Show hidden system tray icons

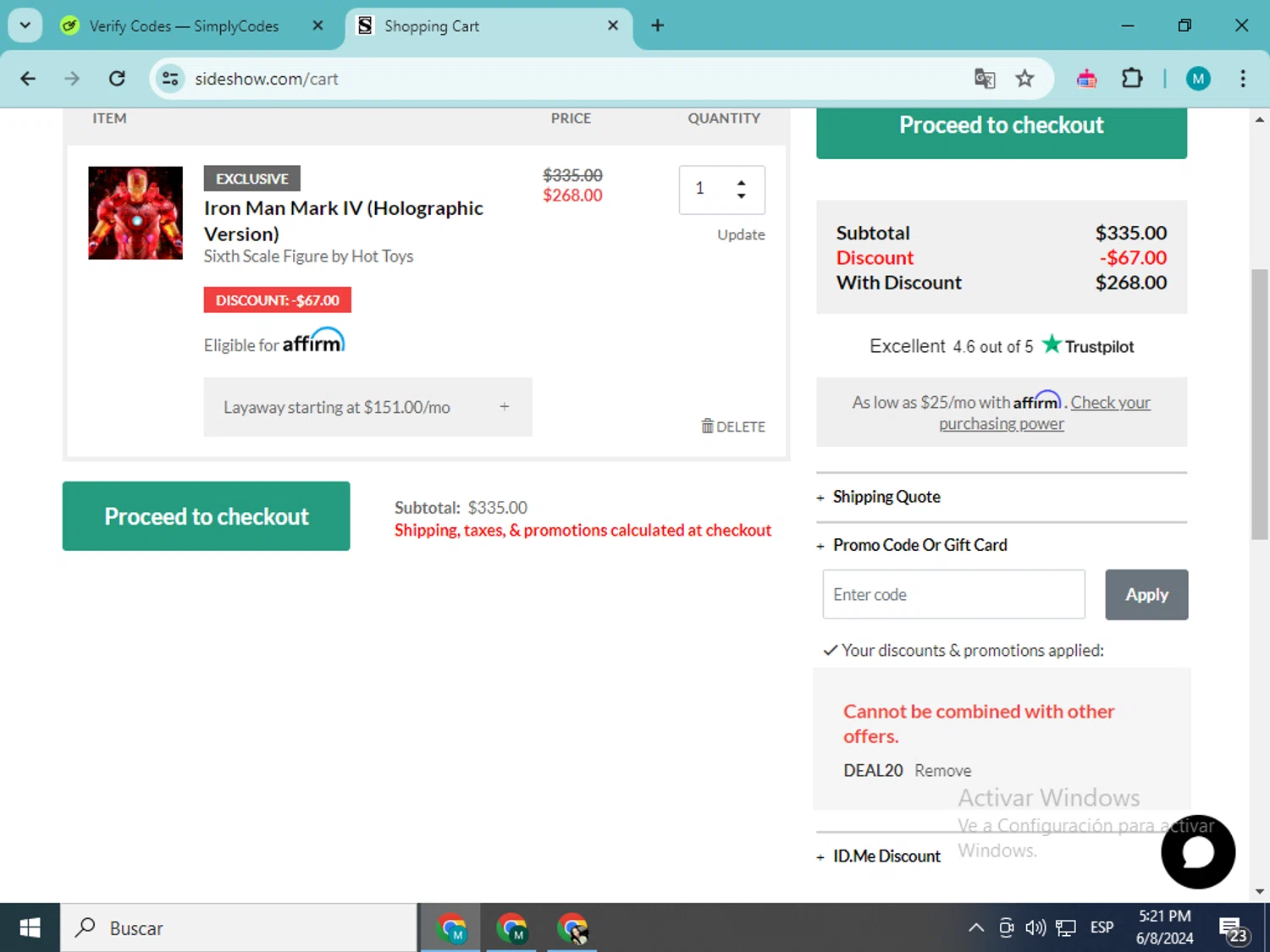coord(976,927)
